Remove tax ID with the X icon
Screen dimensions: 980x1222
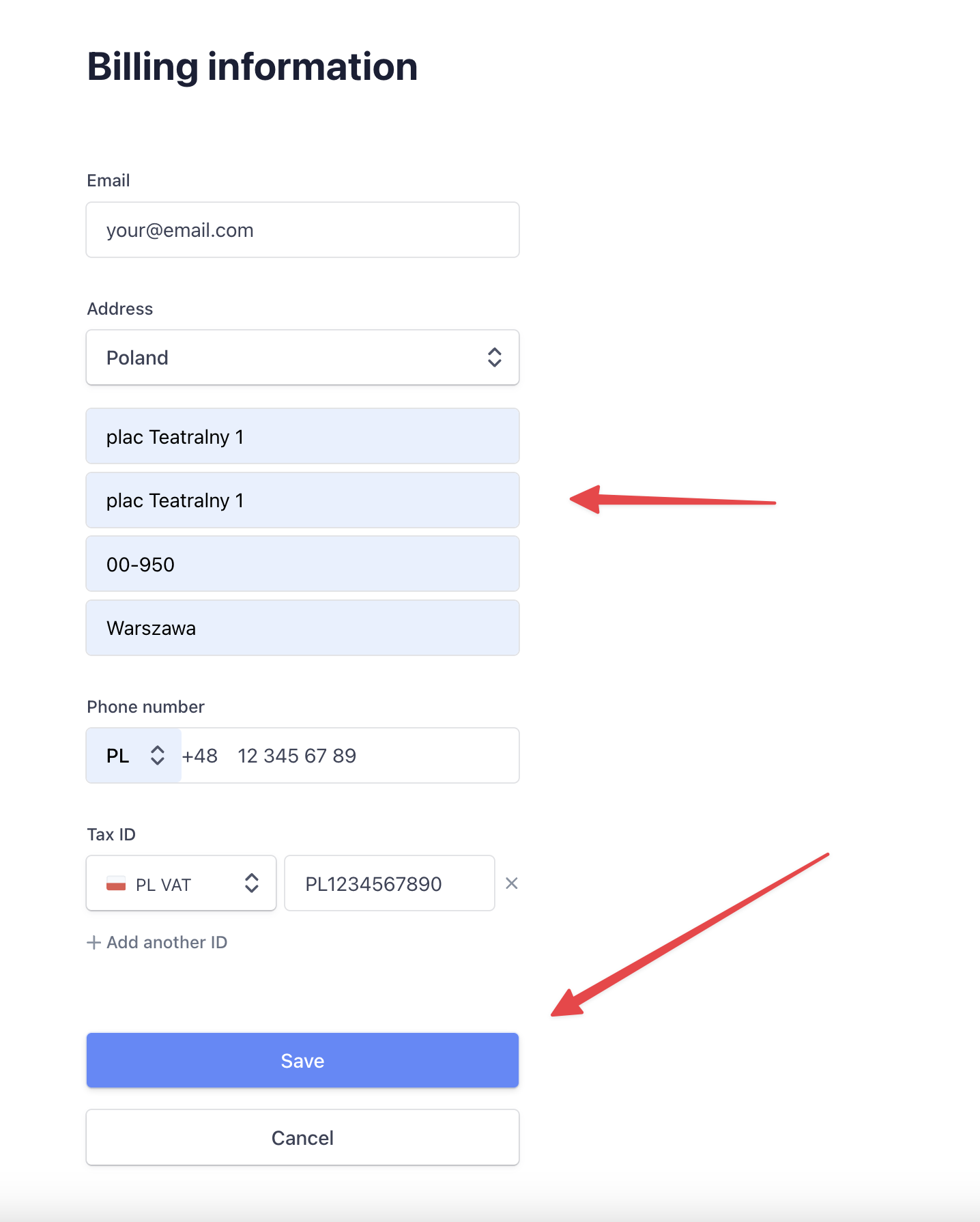[x=512, y=883]
